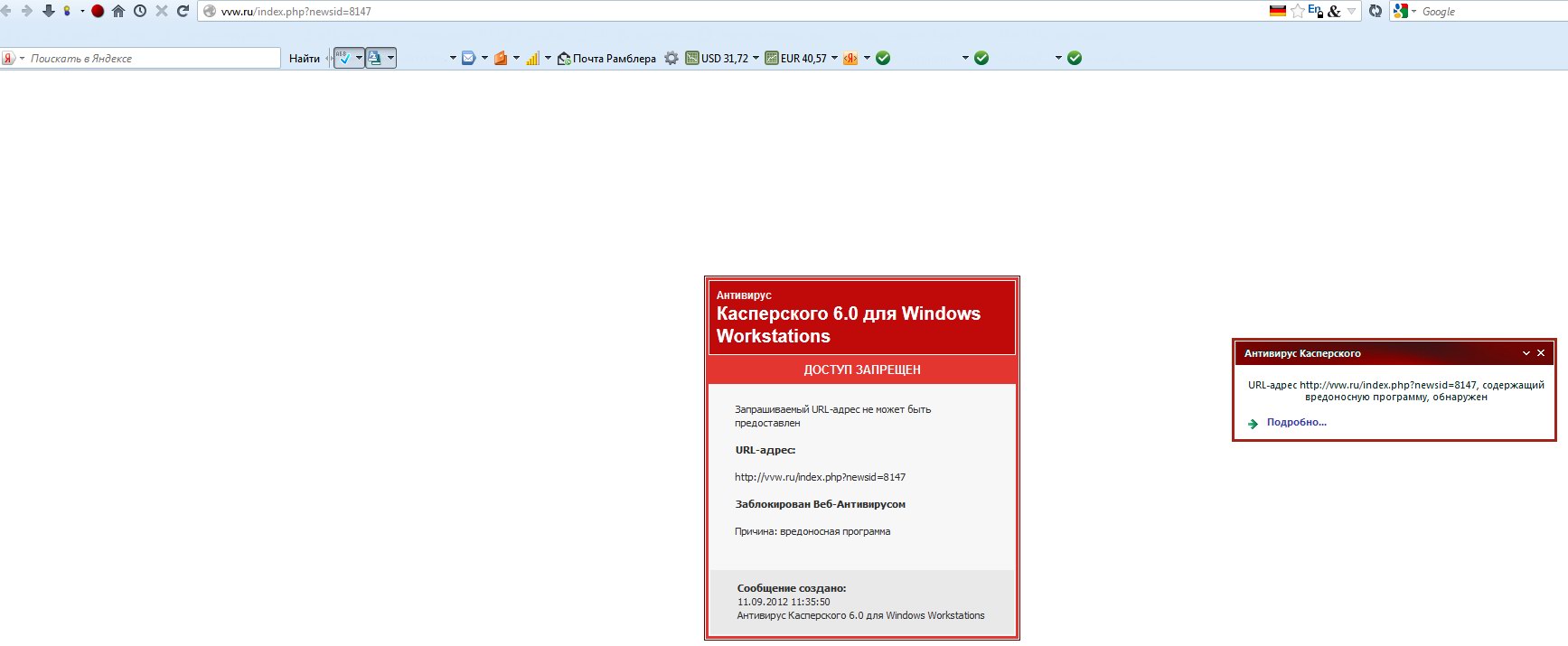Screen dimensions: 1568x646
Task: Click the Найти search button
Action: tap(304, 59)
